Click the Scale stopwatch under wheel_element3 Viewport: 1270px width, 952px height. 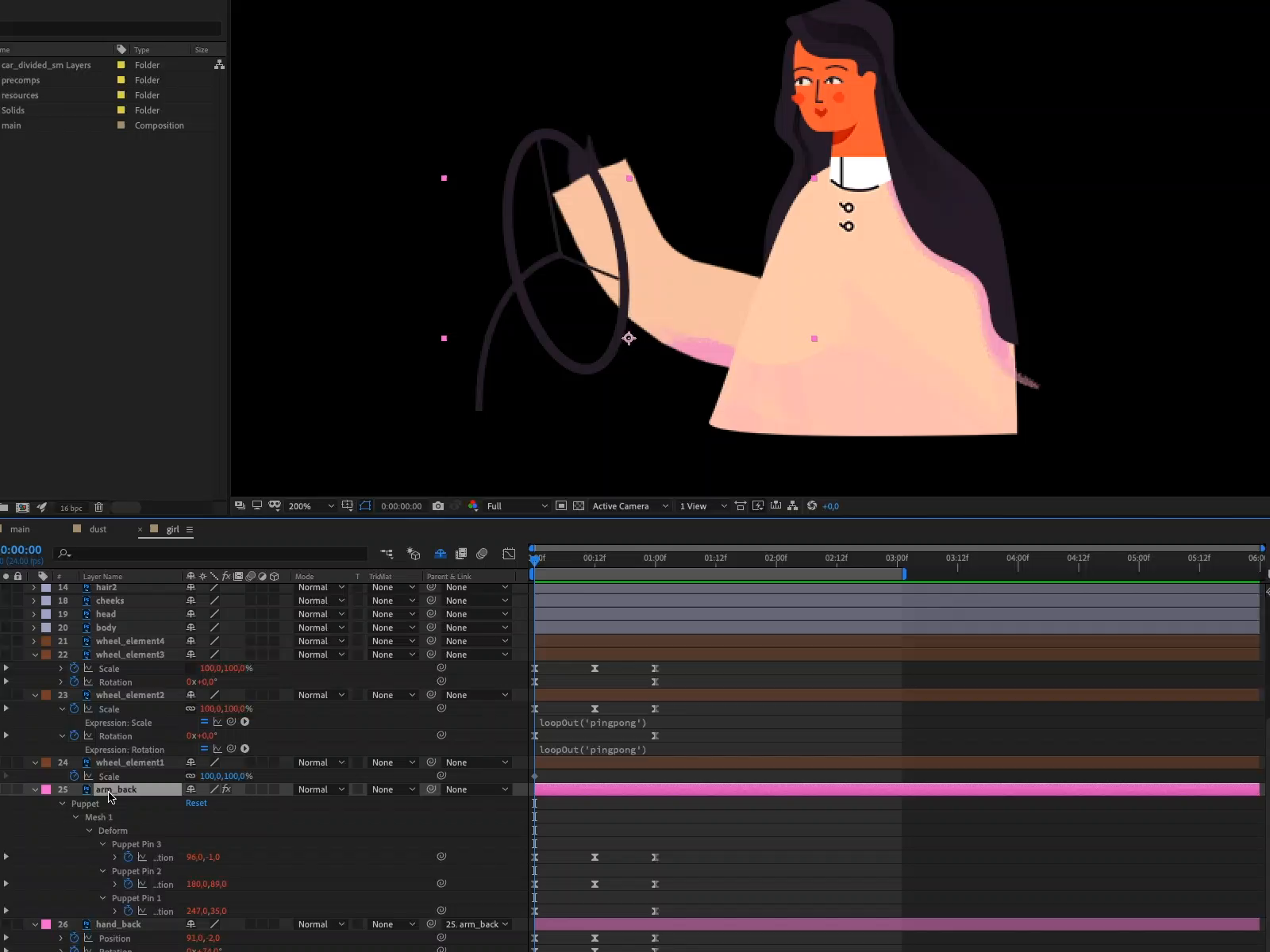(x=75, y=669)
